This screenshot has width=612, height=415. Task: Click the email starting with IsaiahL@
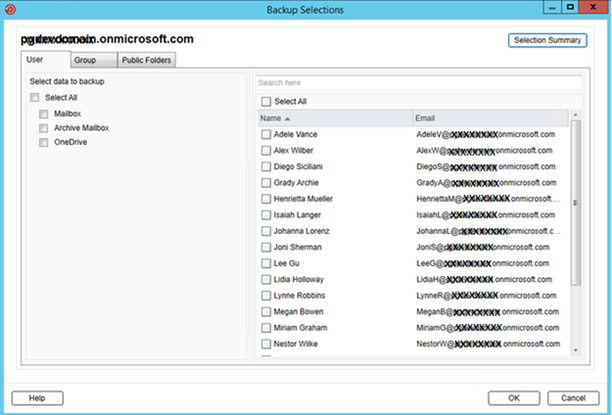click(486, 215)
